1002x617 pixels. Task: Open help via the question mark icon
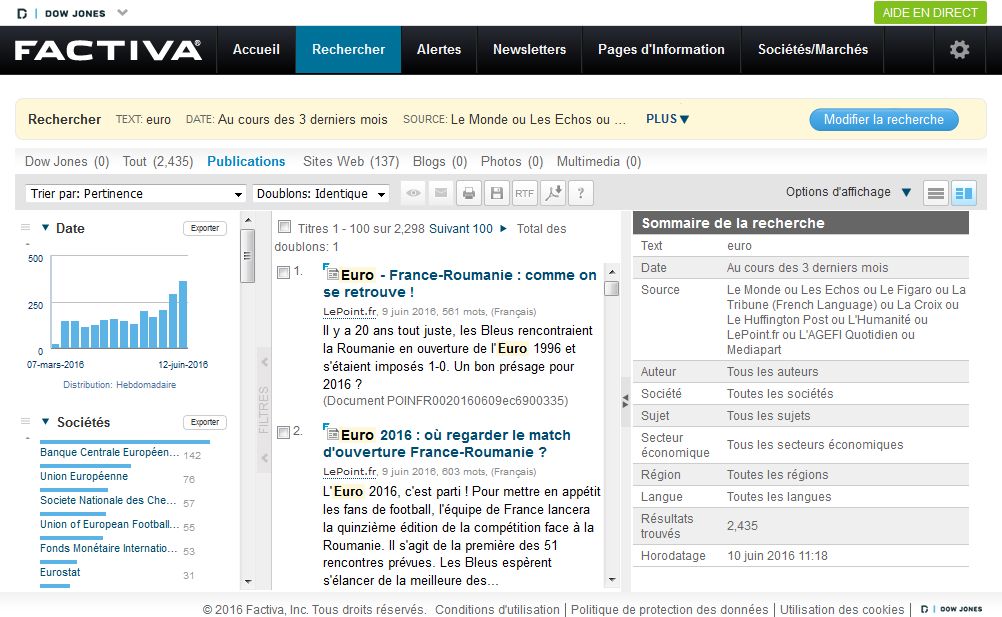click(x=581, y=193)
